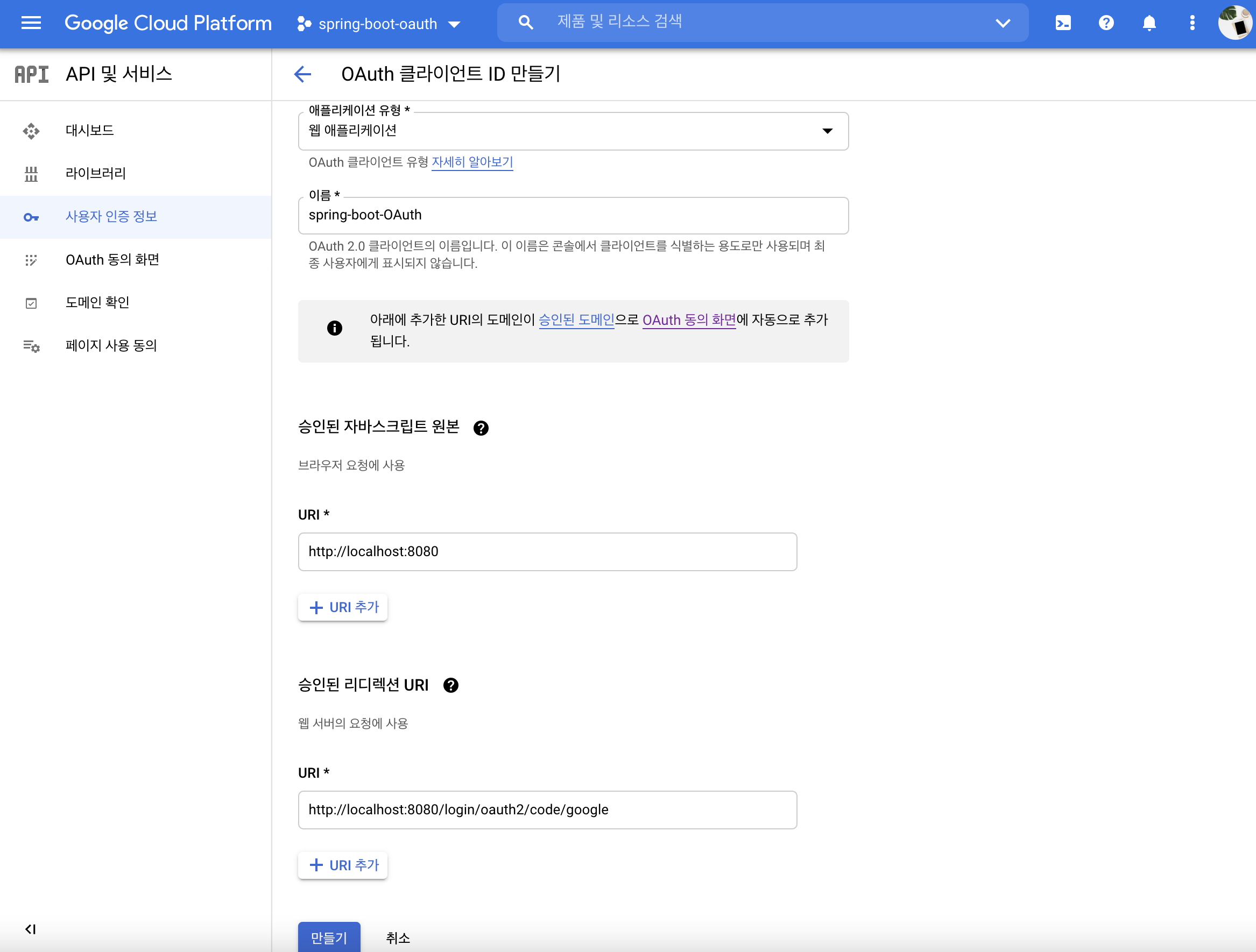The height and width of the screenshot is (952, 1256).
Task: Click the 만들기 create button
Action: point(329,937)
